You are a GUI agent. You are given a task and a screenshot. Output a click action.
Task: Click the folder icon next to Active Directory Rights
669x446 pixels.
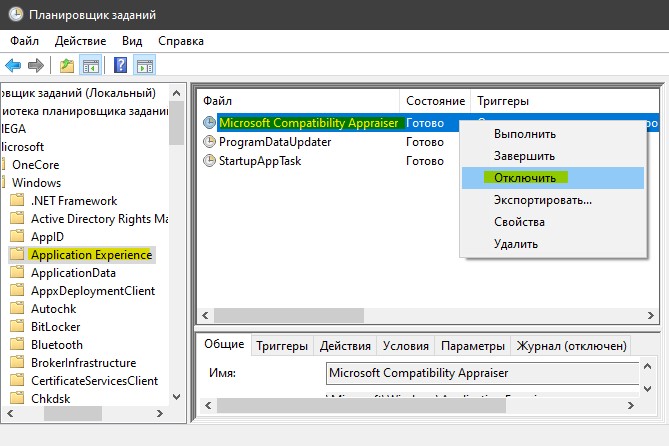pyautogui.click(x=17, y=218)
